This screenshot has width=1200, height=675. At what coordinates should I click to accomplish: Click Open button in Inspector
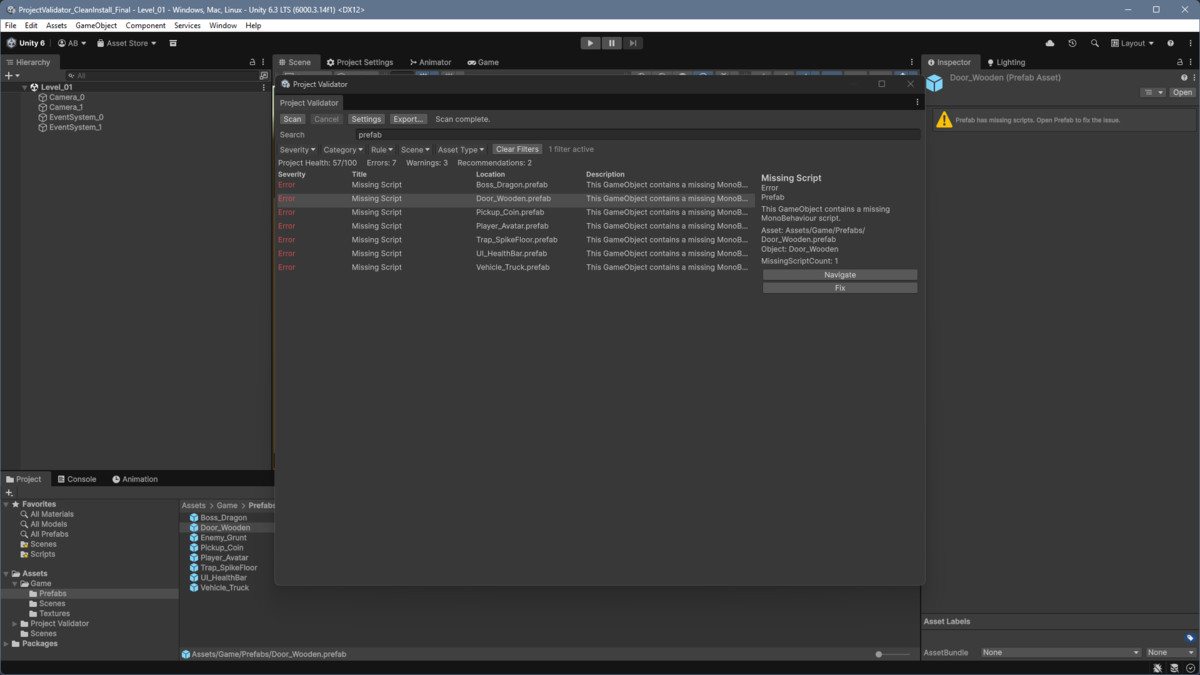1183,92
